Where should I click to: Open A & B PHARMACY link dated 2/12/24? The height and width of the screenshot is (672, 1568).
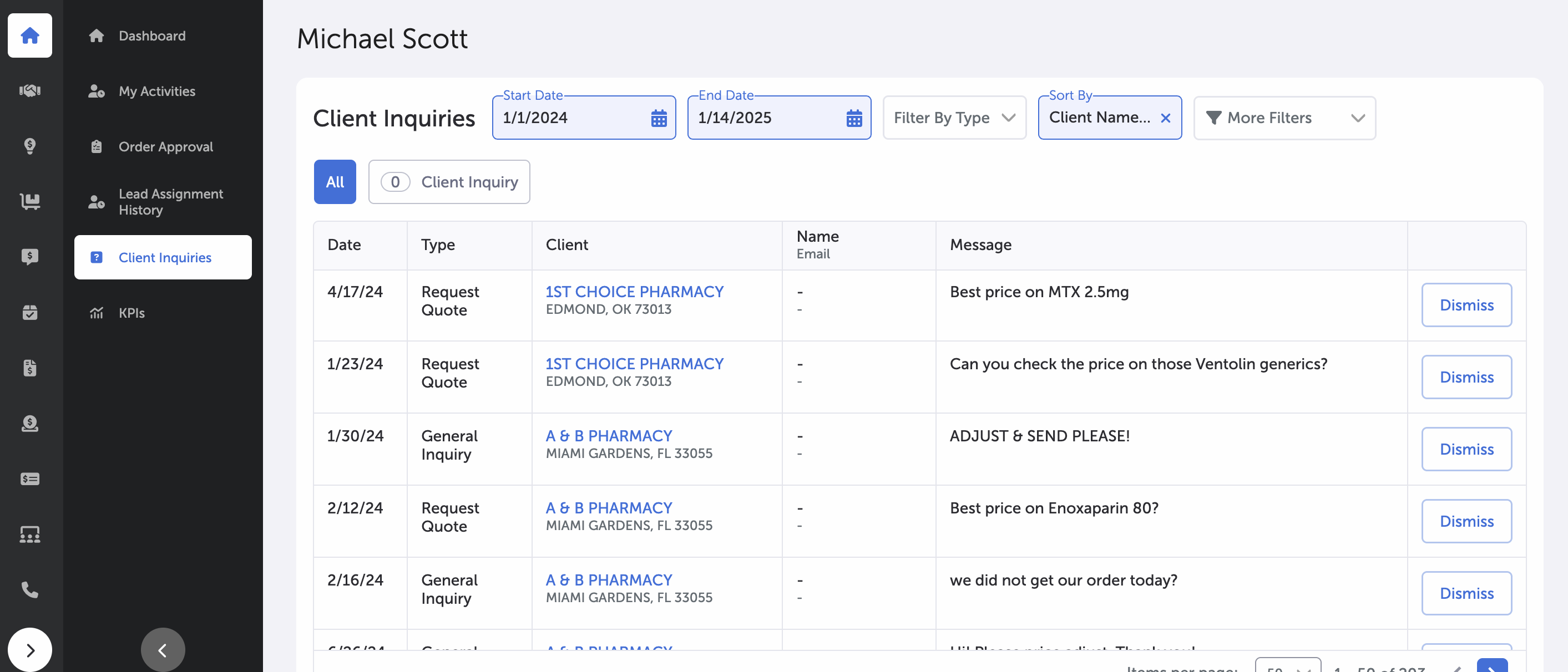tap(609, 508)
